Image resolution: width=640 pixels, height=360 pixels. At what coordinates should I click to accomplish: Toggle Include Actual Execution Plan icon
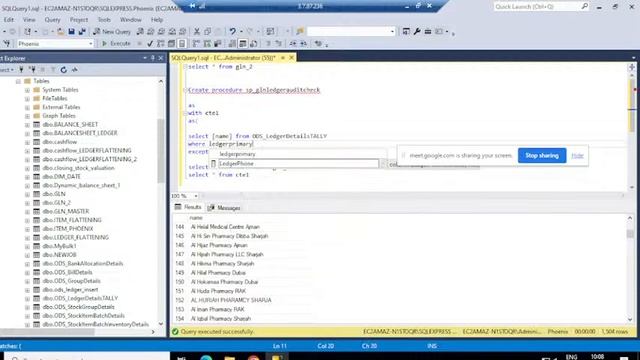point(196,44)
